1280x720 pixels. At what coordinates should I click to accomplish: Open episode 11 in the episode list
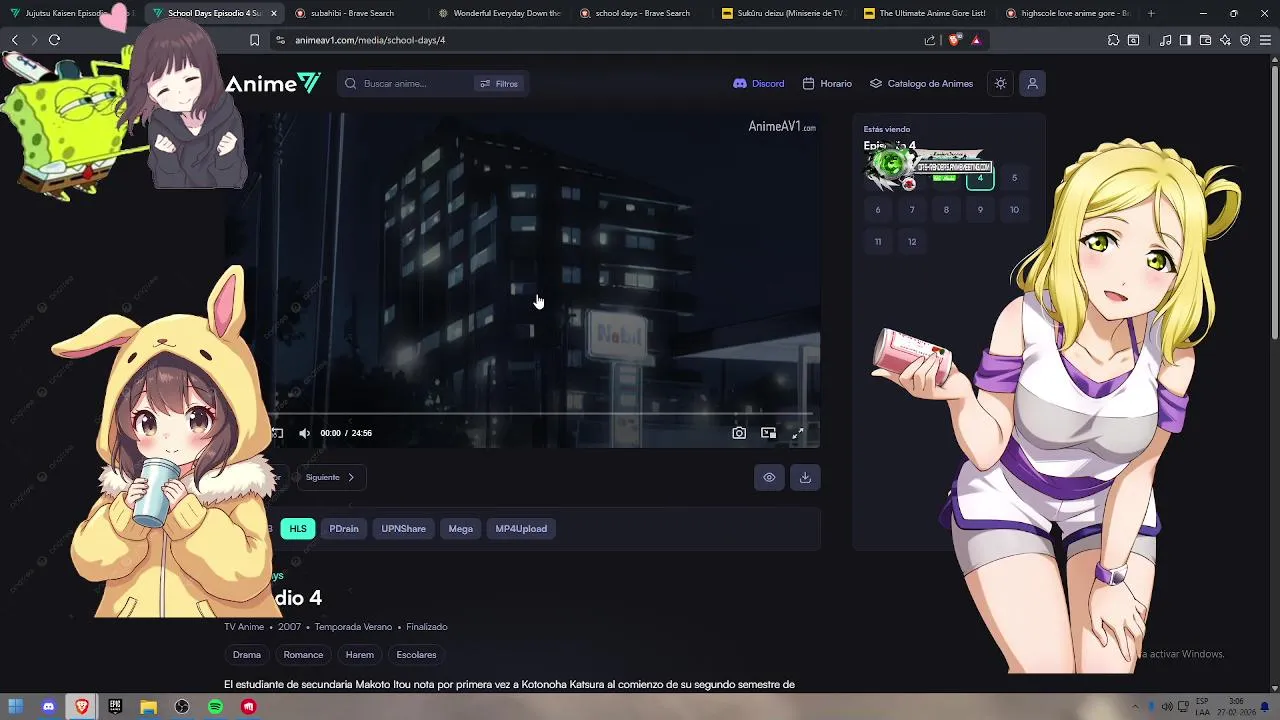coord(878,242)
